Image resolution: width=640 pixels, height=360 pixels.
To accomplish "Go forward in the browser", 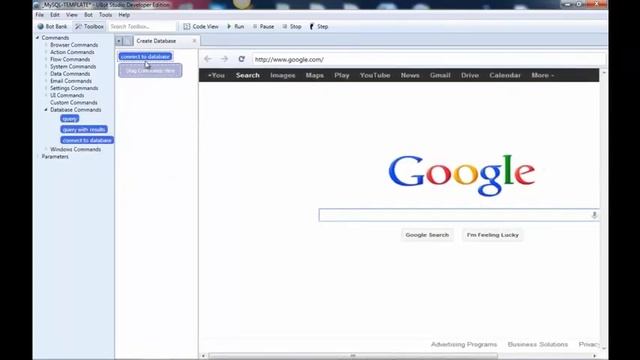I will click(x=224, y=59).
